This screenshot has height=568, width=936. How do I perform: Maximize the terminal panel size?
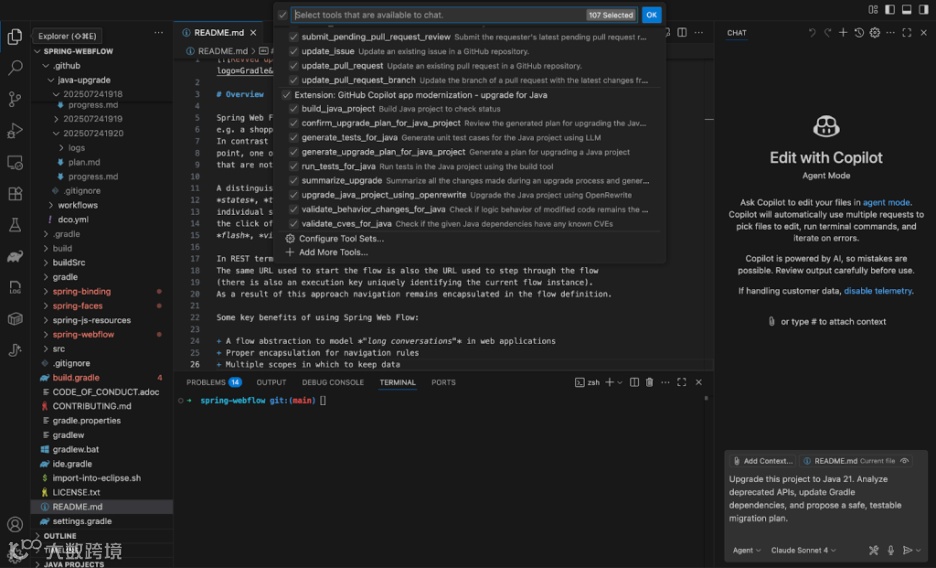point(682,382)
